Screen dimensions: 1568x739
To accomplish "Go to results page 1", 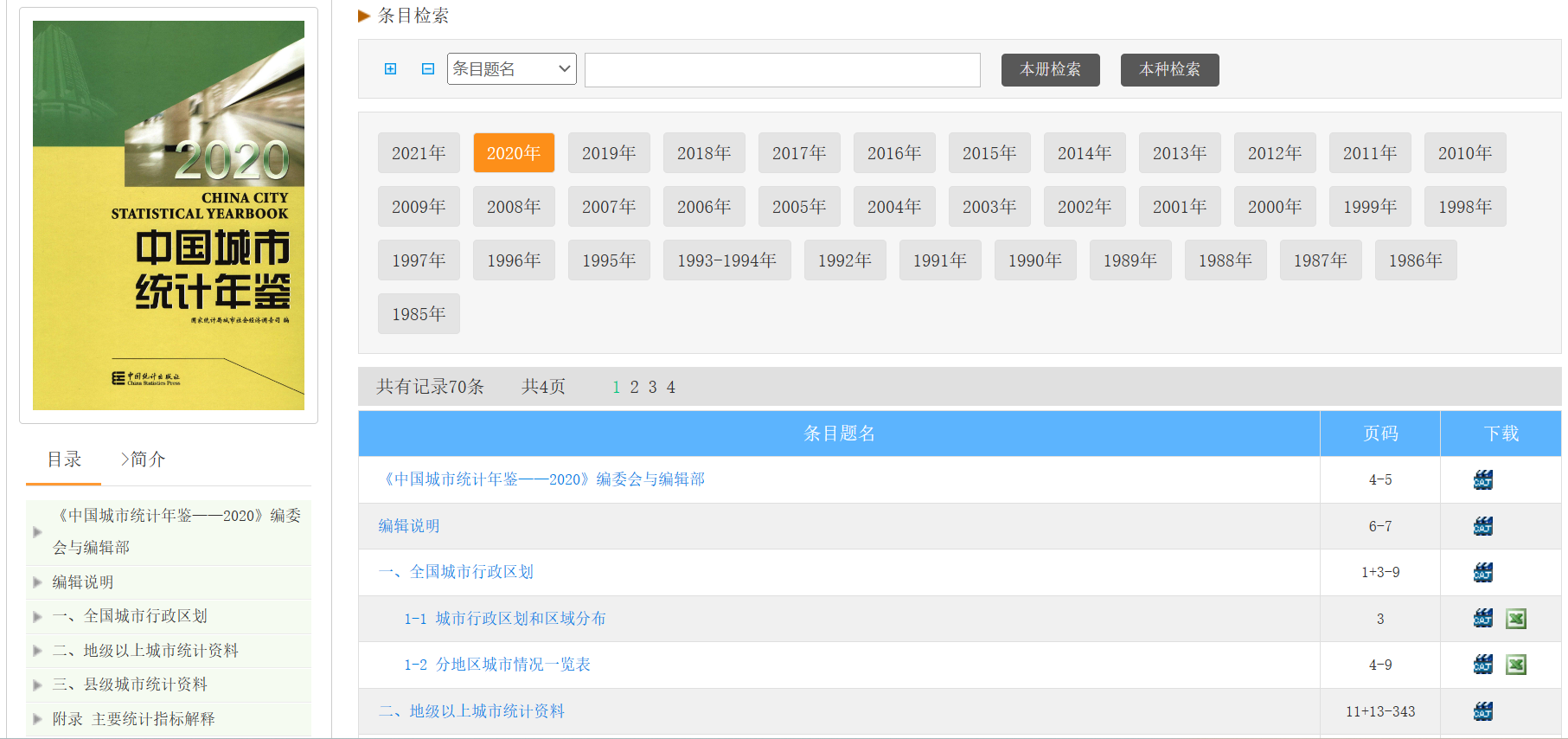I will tap(616, 387).
